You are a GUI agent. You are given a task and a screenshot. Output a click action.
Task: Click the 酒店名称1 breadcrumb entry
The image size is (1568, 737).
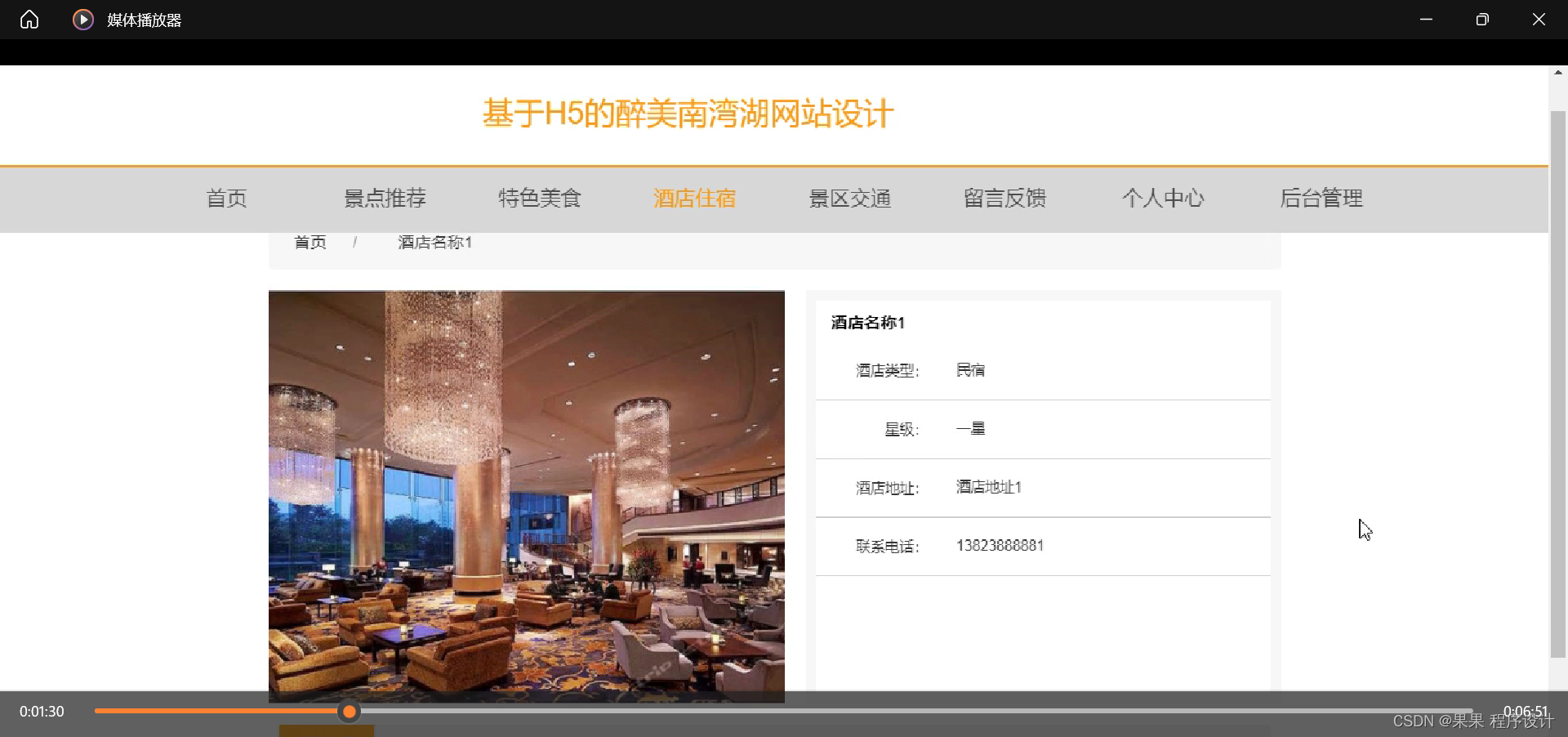click(434, 242)
